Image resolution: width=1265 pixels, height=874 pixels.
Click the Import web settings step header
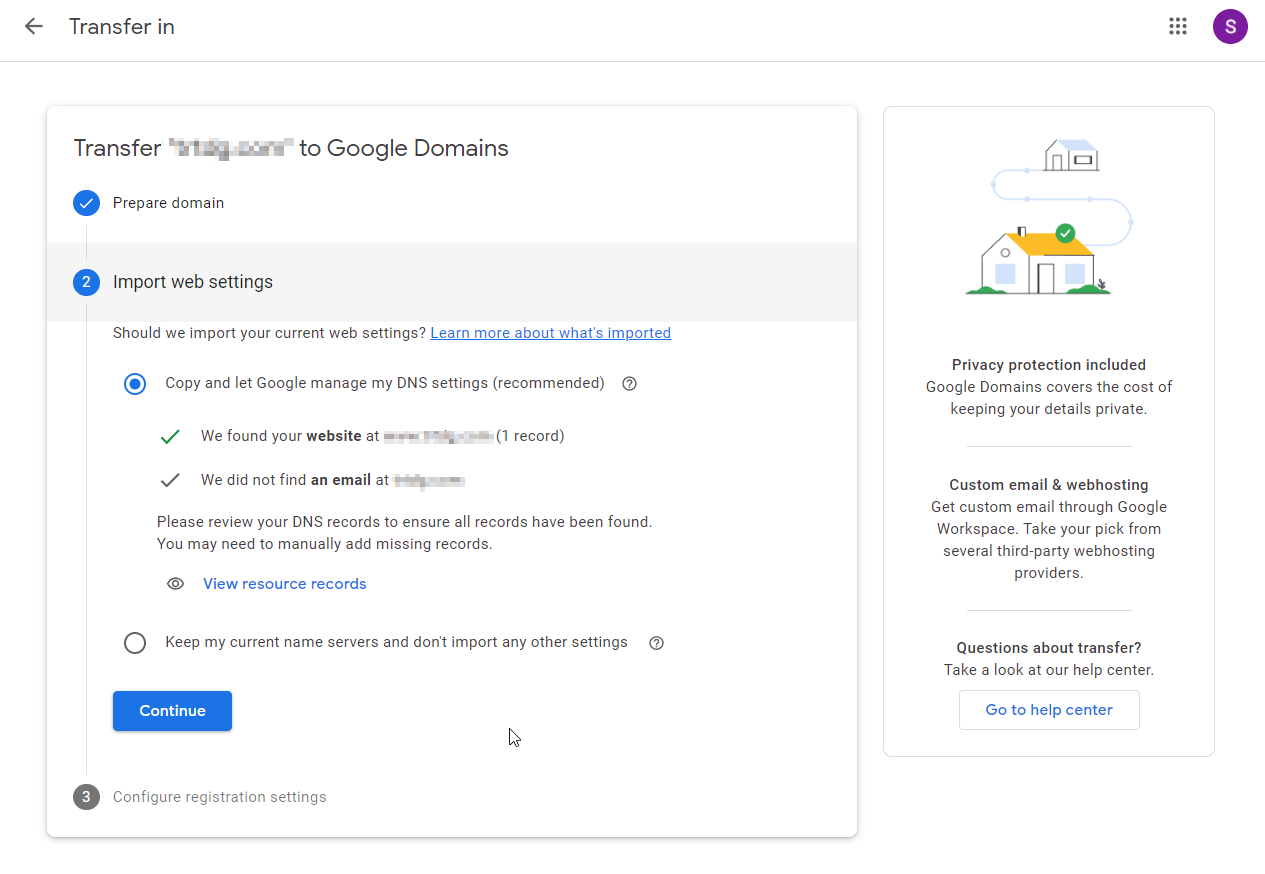[193, 282]
